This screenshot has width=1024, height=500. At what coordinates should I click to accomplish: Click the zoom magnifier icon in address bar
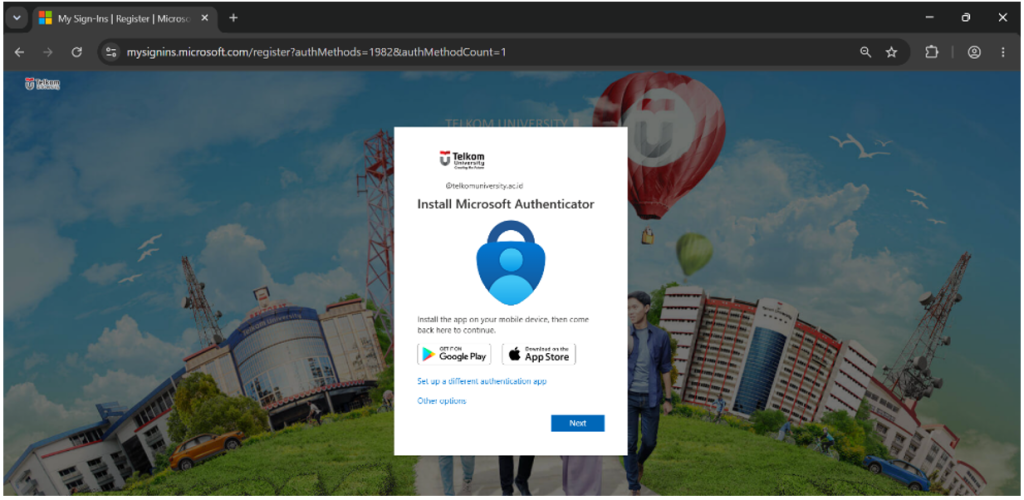click(x=865, y=52)
